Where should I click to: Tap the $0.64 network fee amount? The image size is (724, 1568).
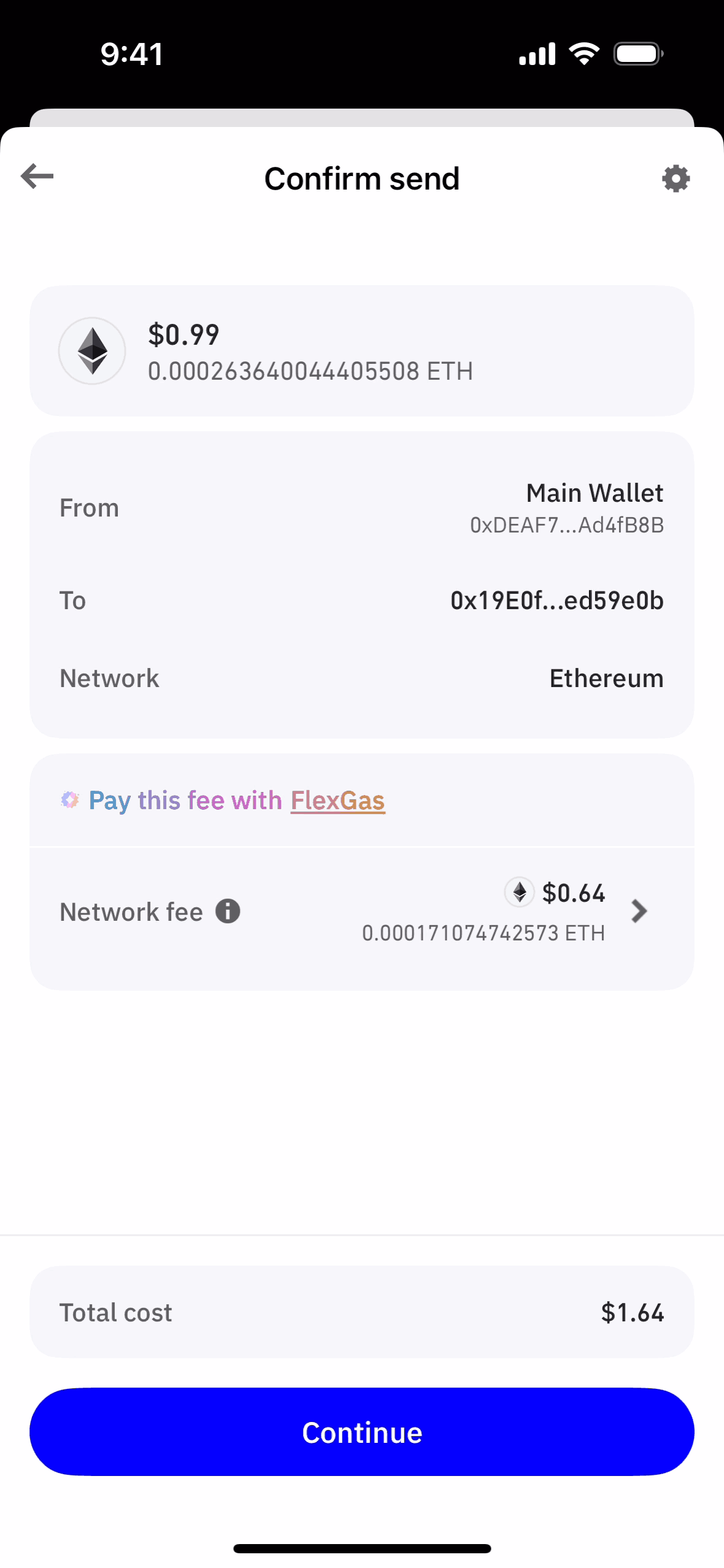[574, 893]
